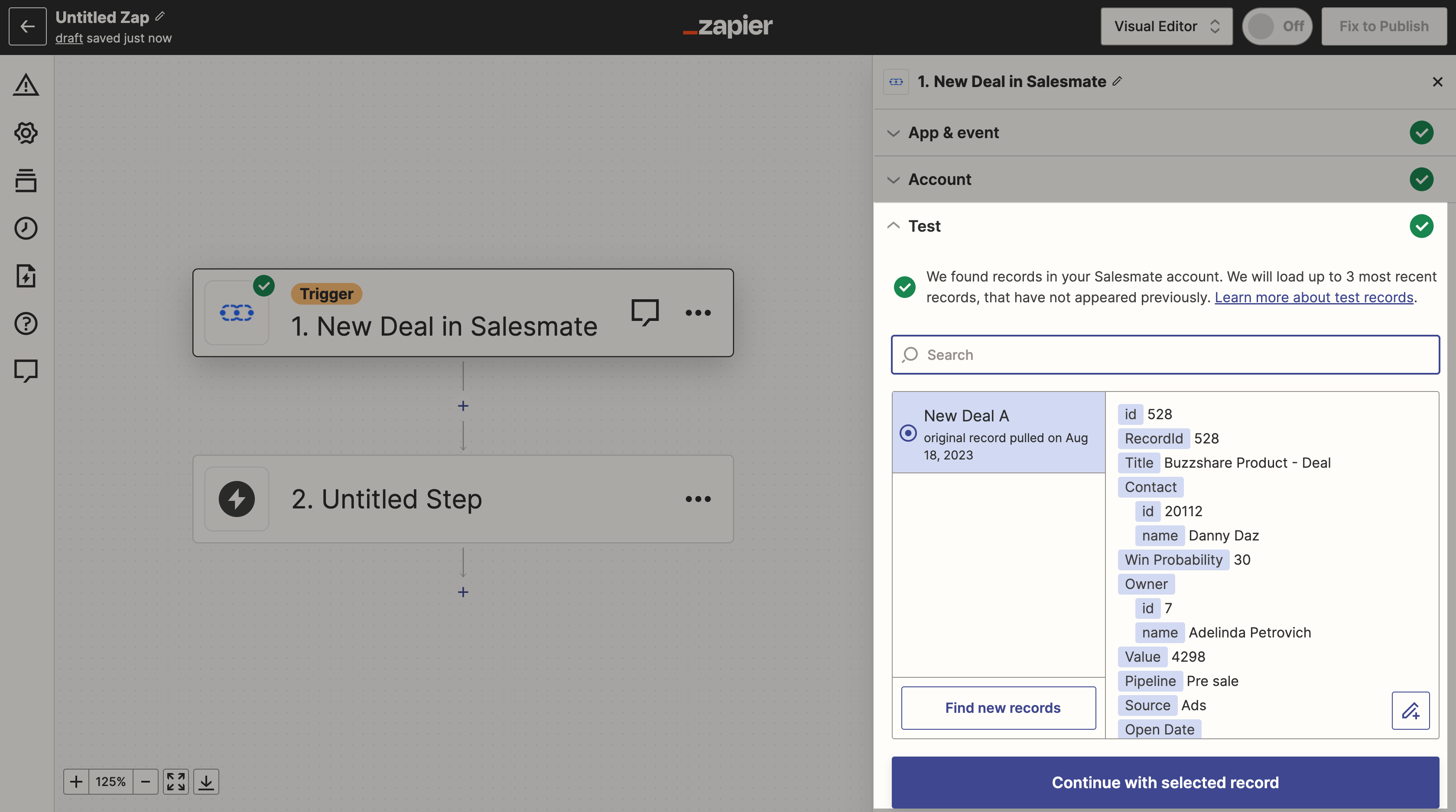The image size is (1456, 812).
Task: Zoom in on the canvas
Action: point(76,782)
